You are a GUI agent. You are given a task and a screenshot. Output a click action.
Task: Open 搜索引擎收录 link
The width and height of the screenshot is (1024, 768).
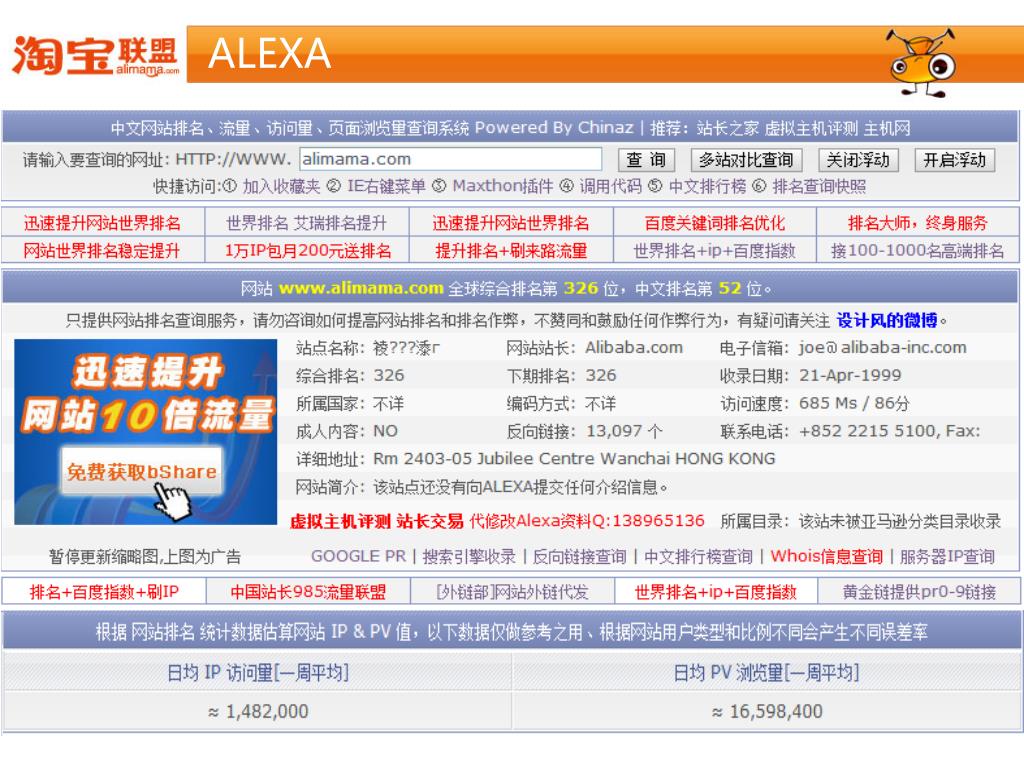click(469, 556)
